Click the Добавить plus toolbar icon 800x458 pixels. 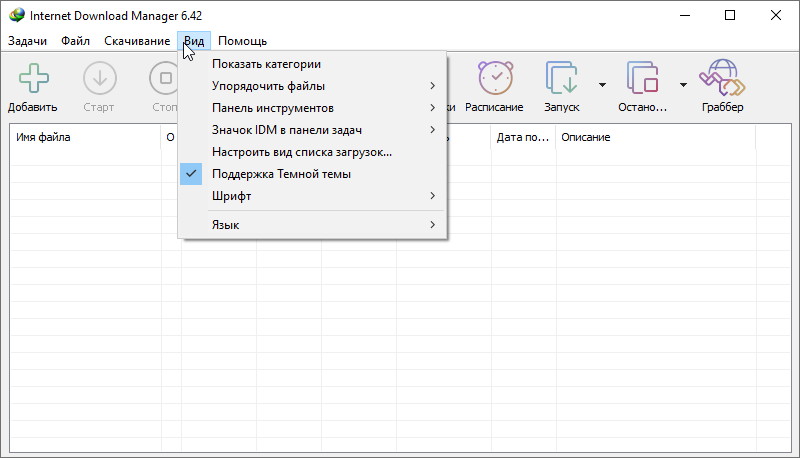[x=34, y=78]
